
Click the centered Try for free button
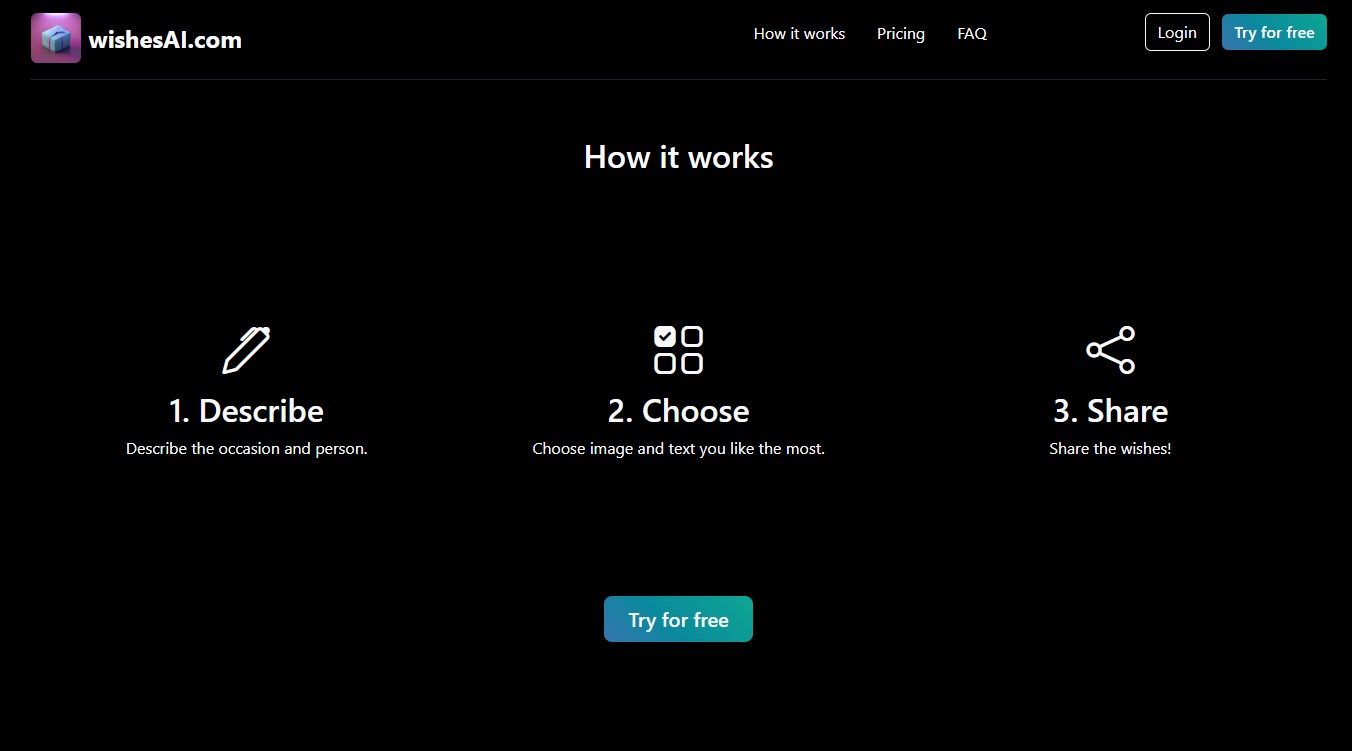pyautogui.click(x=678, y=619)
